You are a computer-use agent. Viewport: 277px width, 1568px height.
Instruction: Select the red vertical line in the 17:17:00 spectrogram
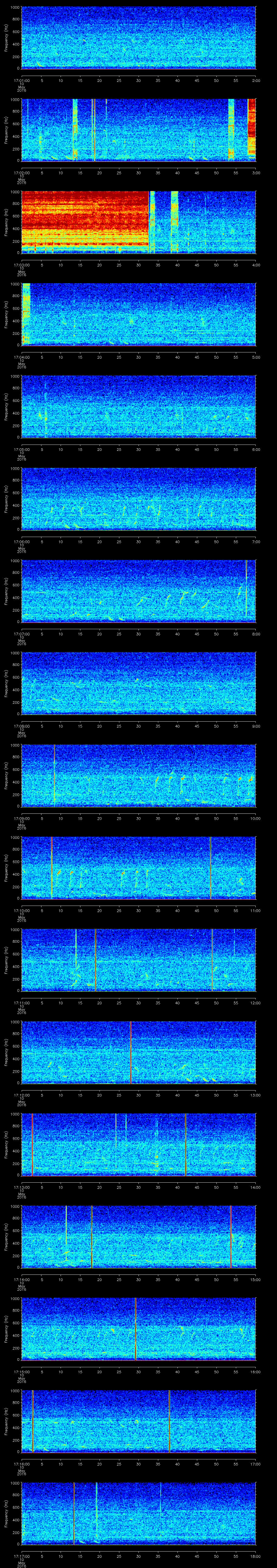point(74,1513)
